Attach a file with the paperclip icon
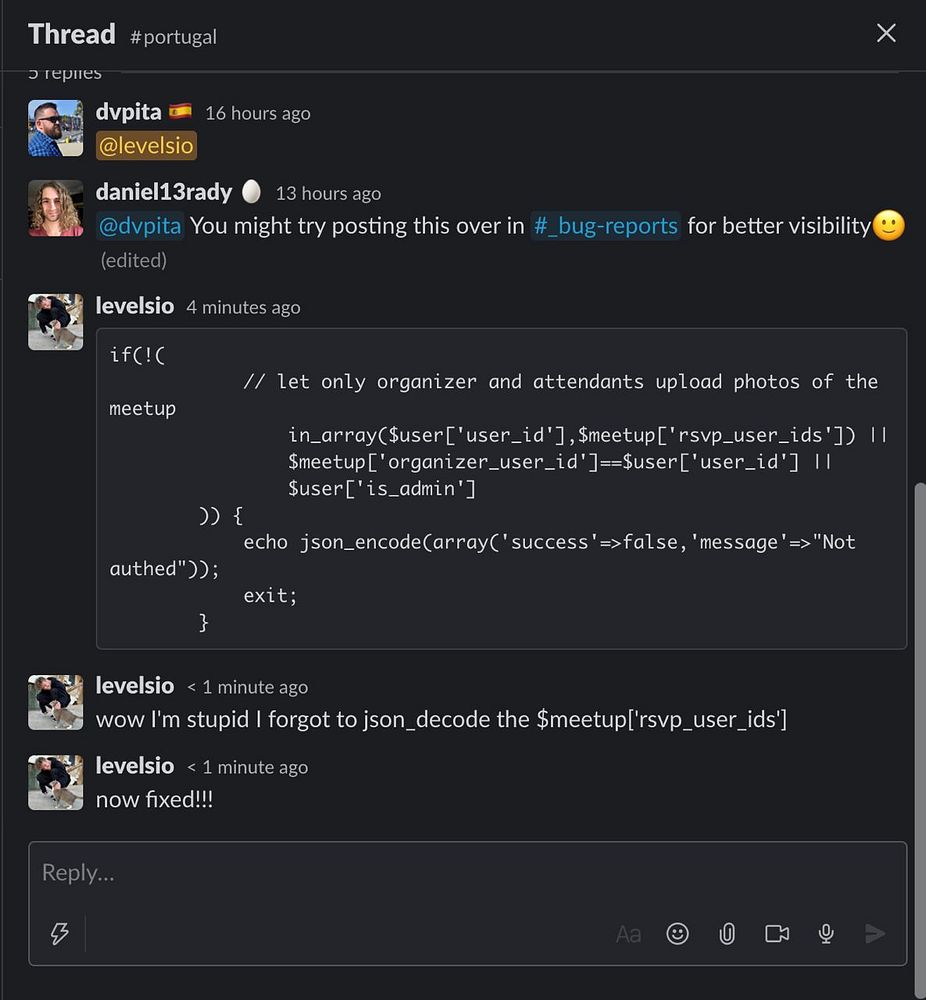Screen dimensions: 926x1000 pos(727,934)
